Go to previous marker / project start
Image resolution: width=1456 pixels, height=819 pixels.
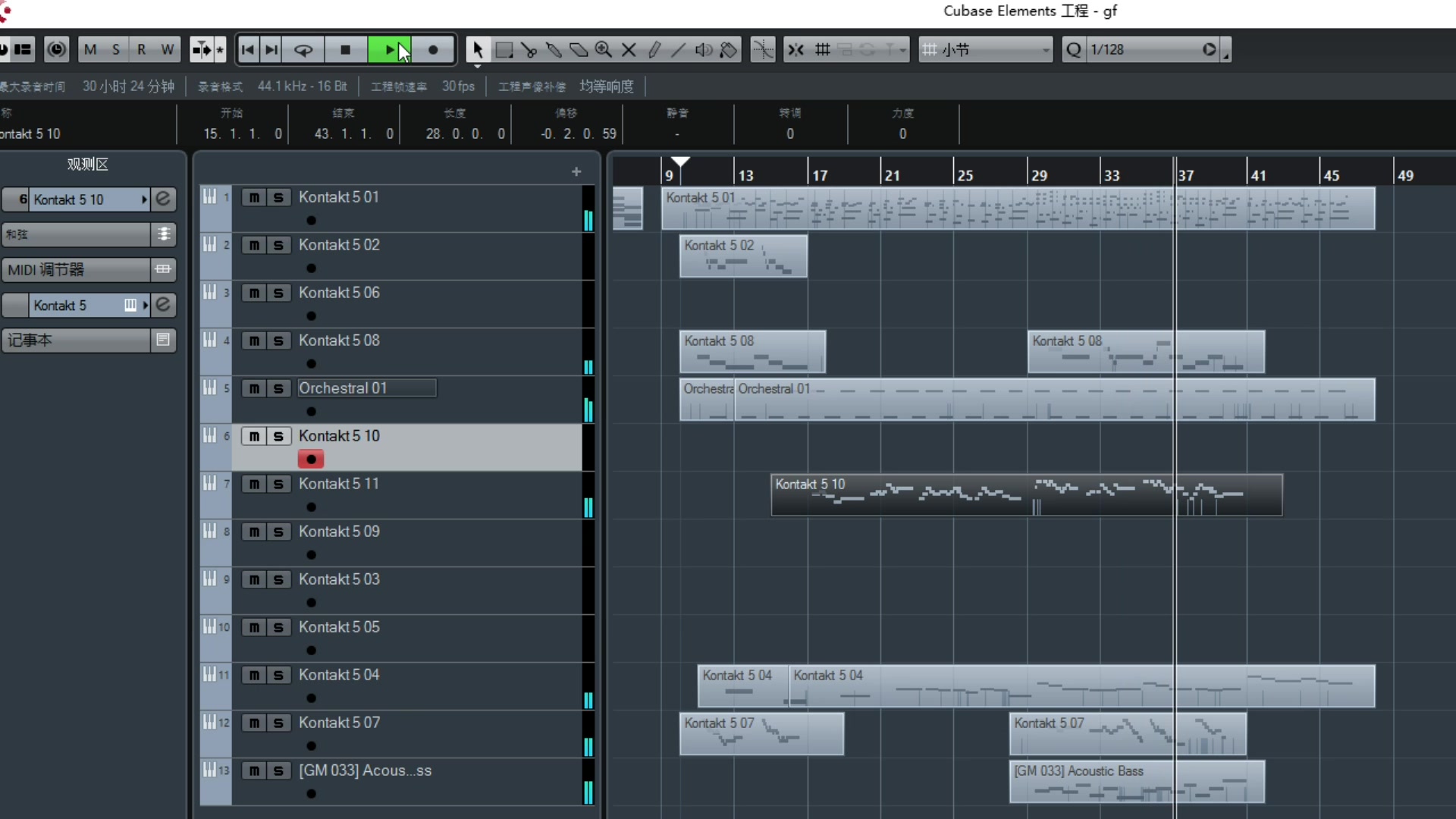(247, 50)
